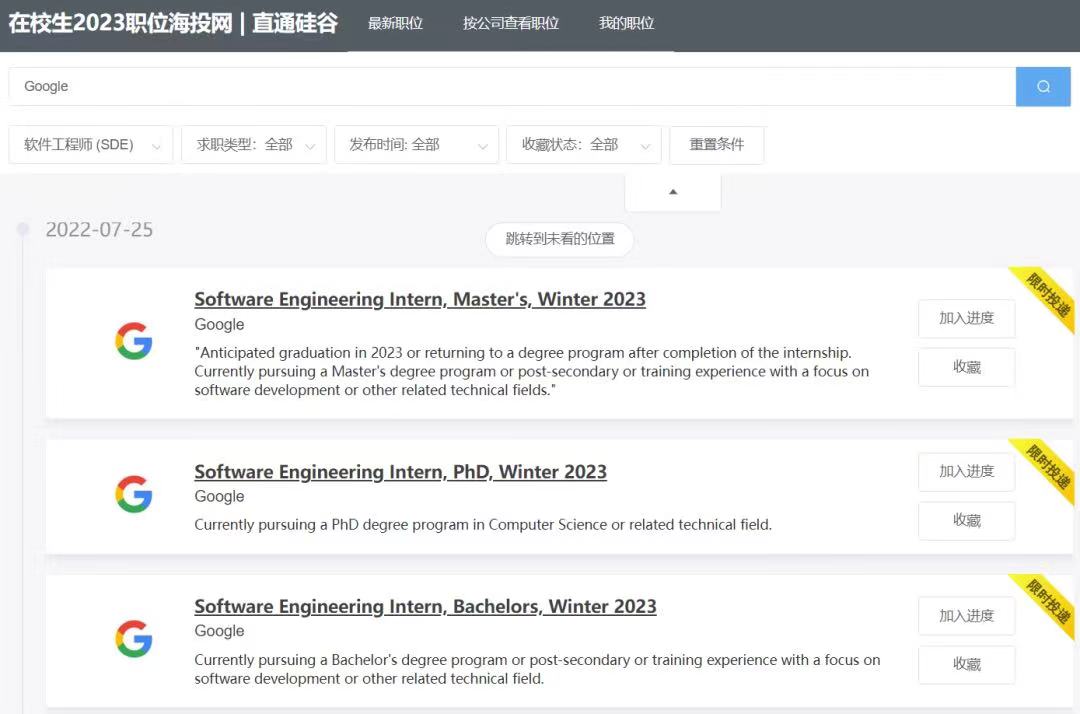Click company name Google under Master's listing
Viewport: 1080px width, 714px height.
click(219, 324)
